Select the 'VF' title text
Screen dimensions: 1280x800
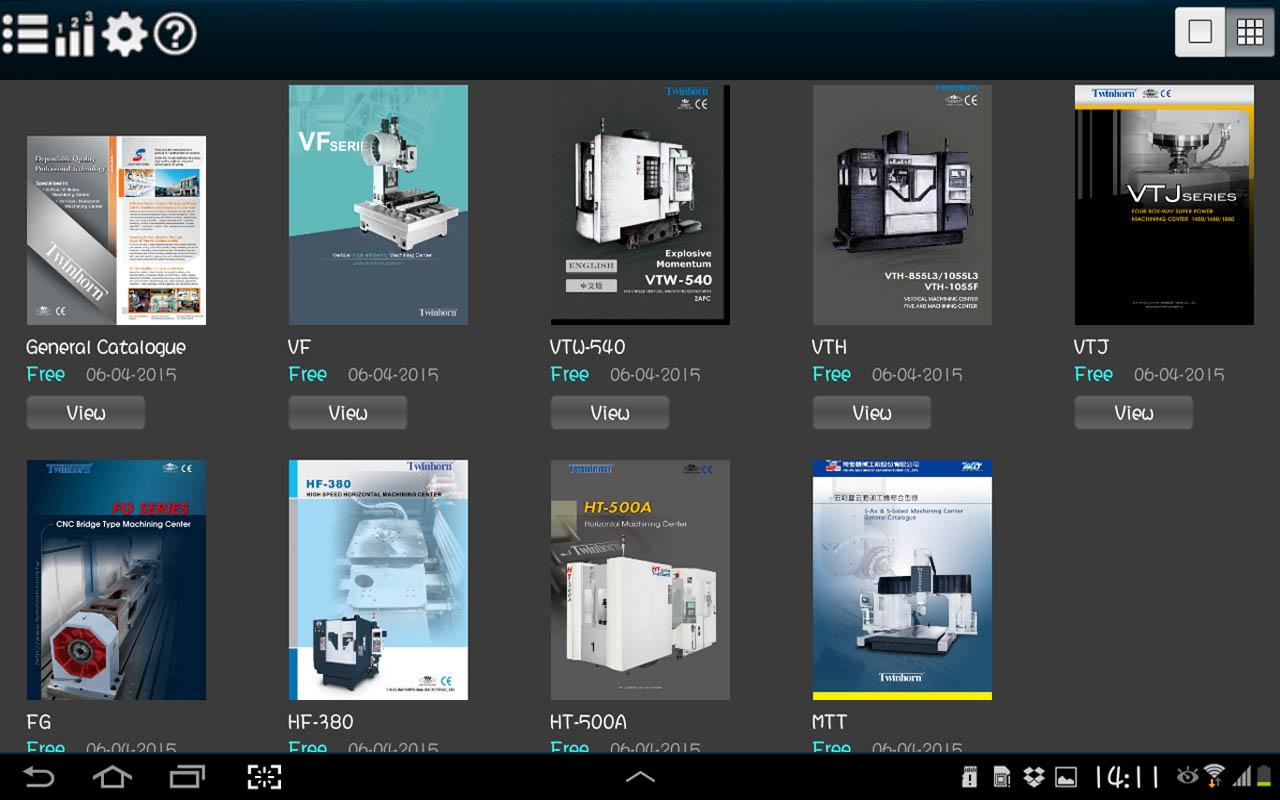pos(300,347)
